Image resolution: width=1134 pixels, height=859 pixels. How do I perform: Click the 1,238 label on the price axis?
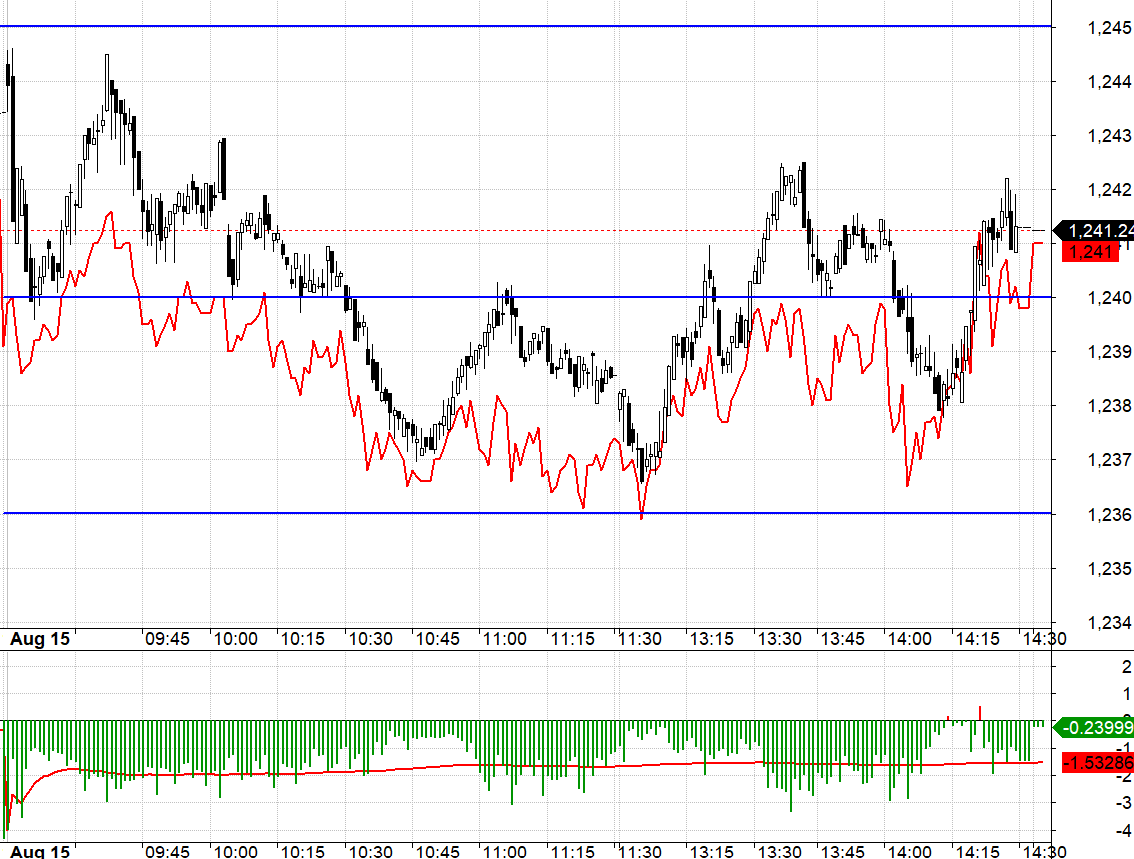[1109, 406]
